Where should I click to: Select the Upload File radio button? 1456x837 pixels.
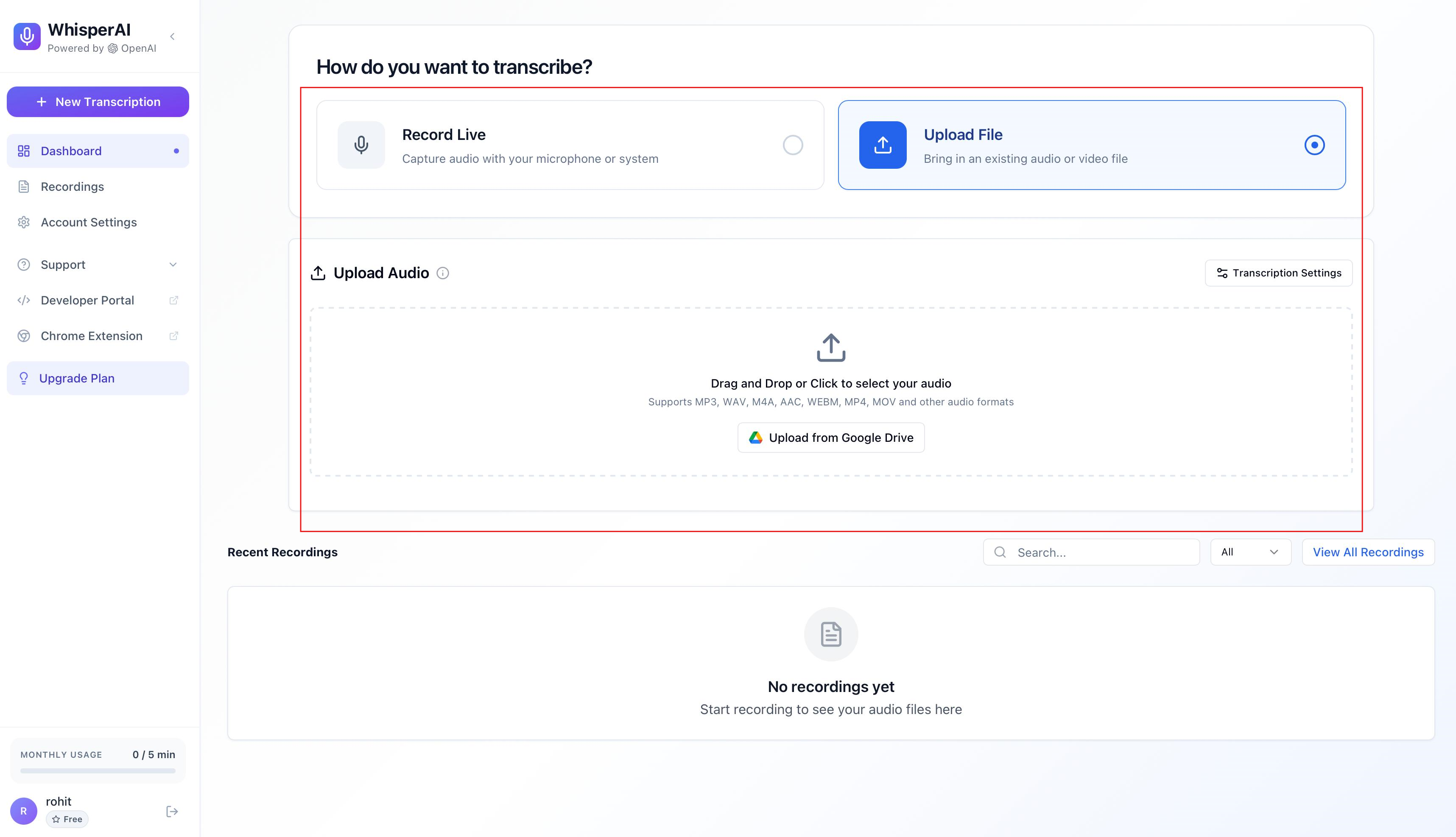click(x=1315, y=145)
